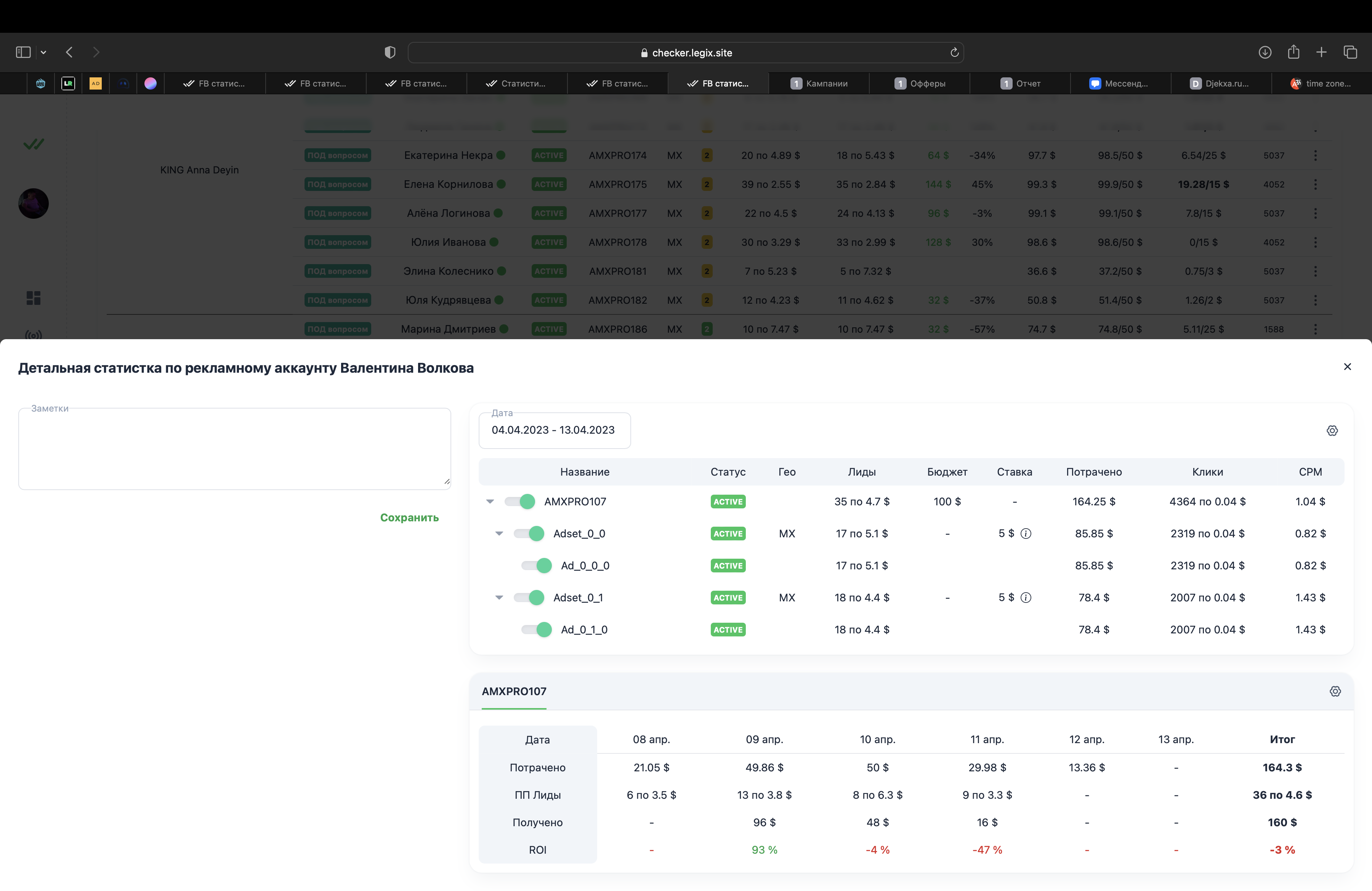Image resolution: width=1372 pixels, height=891 pixels.
Task: Click the 93 % ROI value
Action: click(765, 850)
